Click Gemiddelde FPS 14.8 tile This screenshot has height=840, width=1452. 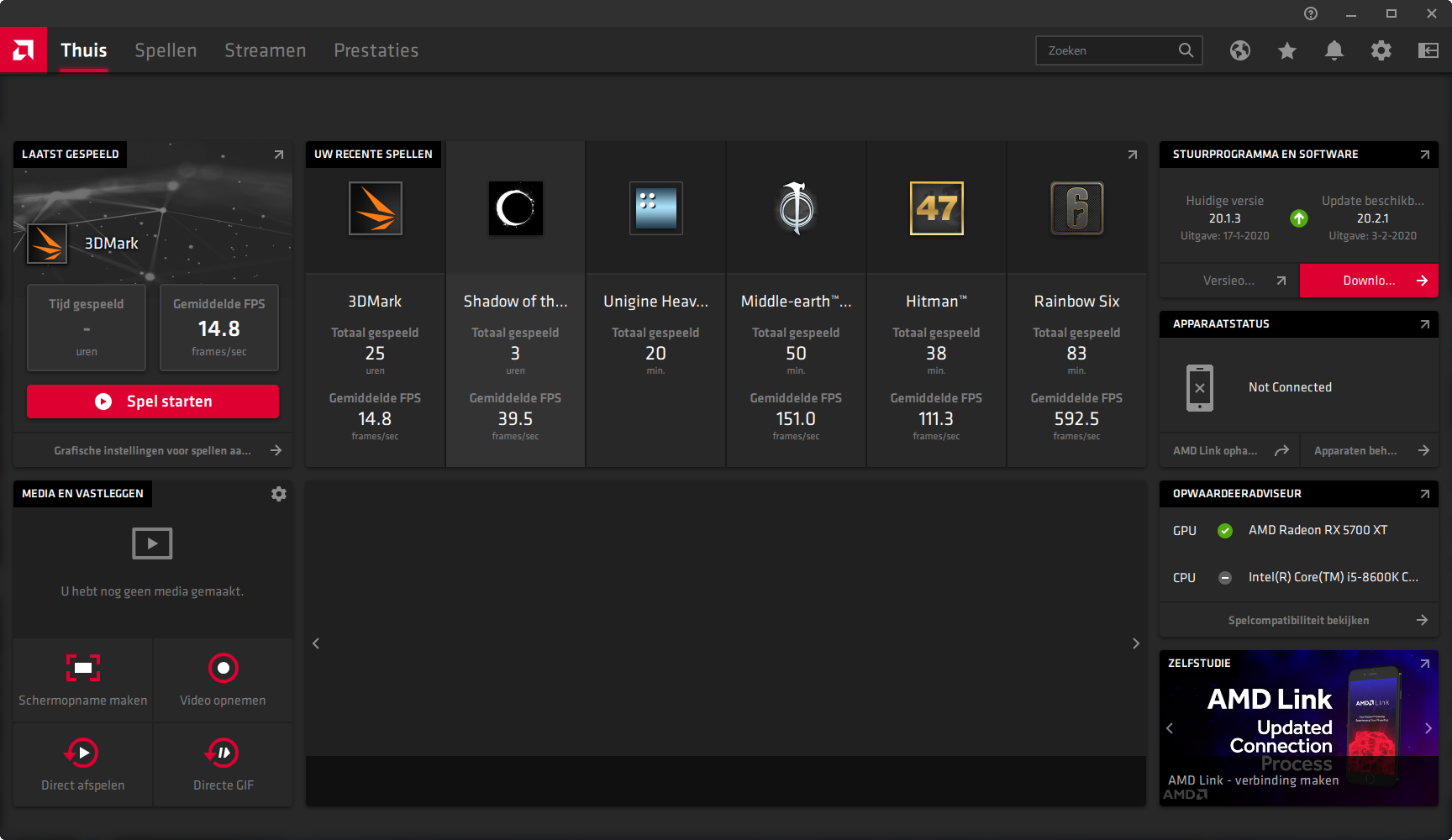[219, 328]
